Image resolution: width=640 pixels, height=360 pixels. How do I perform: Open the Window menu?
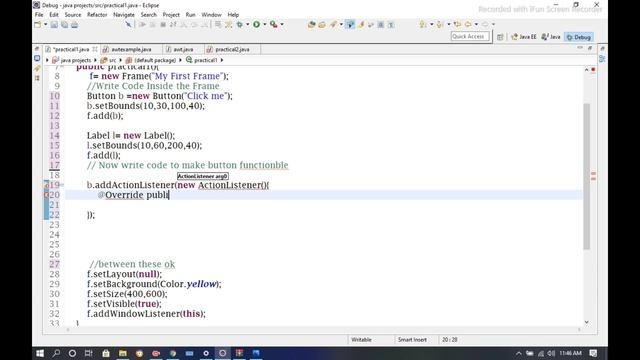point(211,15)
